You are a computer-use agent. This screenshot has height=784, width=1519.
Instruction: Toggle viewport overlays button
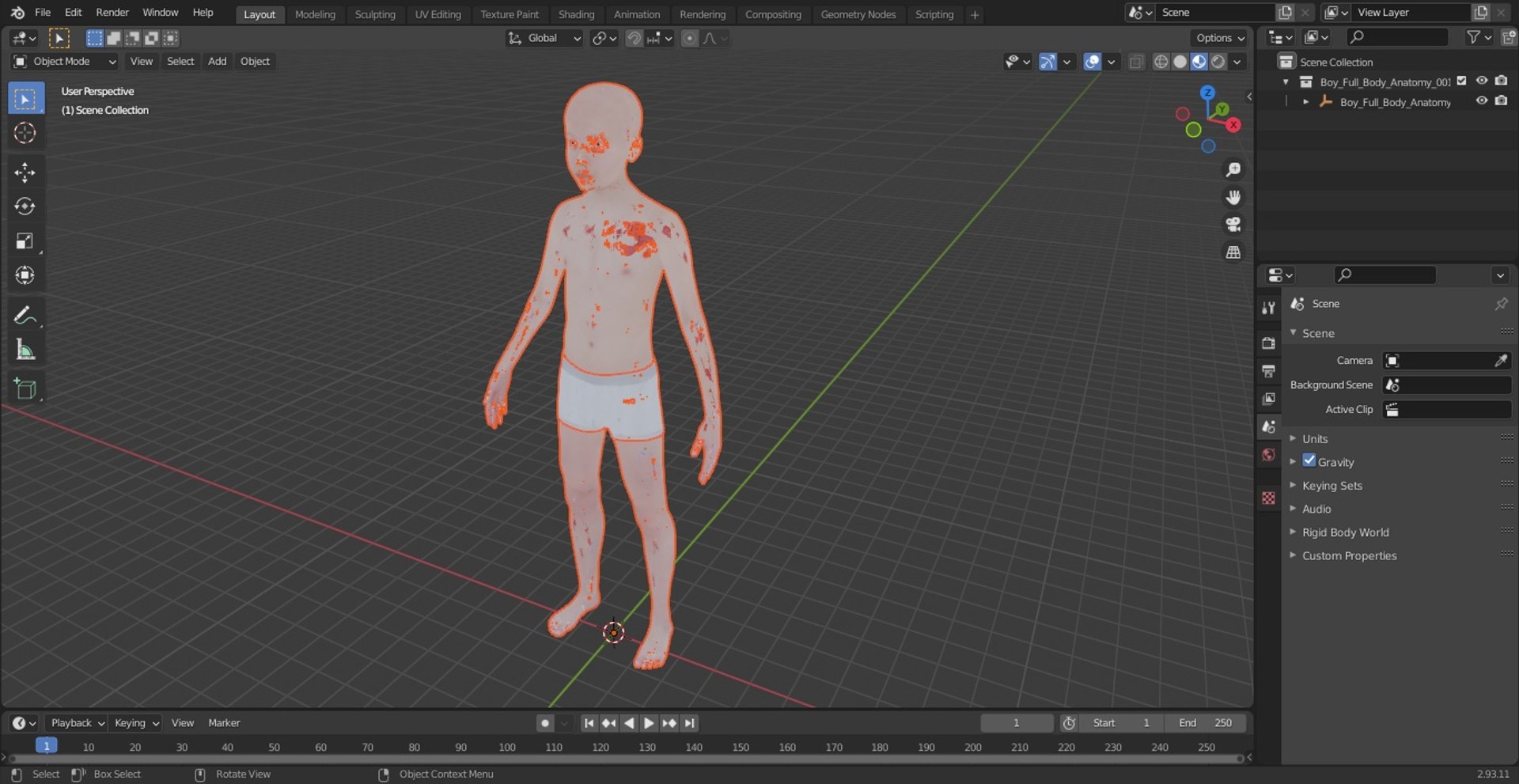tap(1092, 62)
